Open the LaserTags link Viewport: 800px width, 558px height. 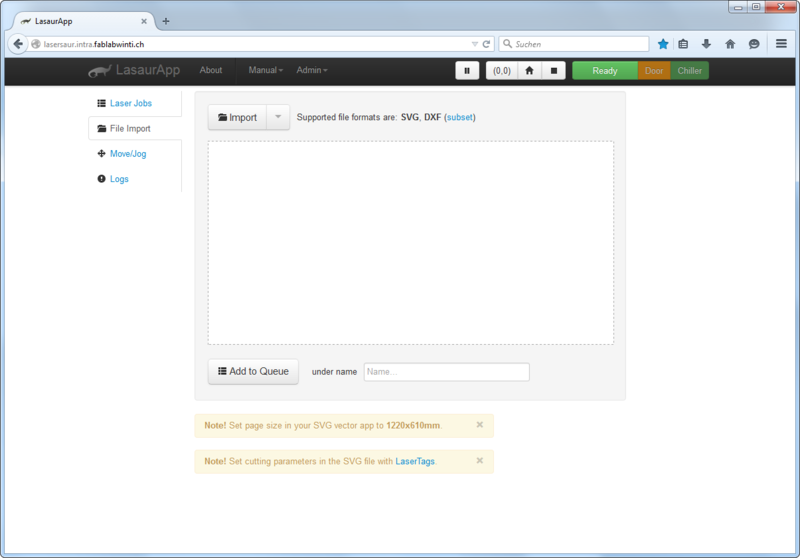[x=415, y=461]
